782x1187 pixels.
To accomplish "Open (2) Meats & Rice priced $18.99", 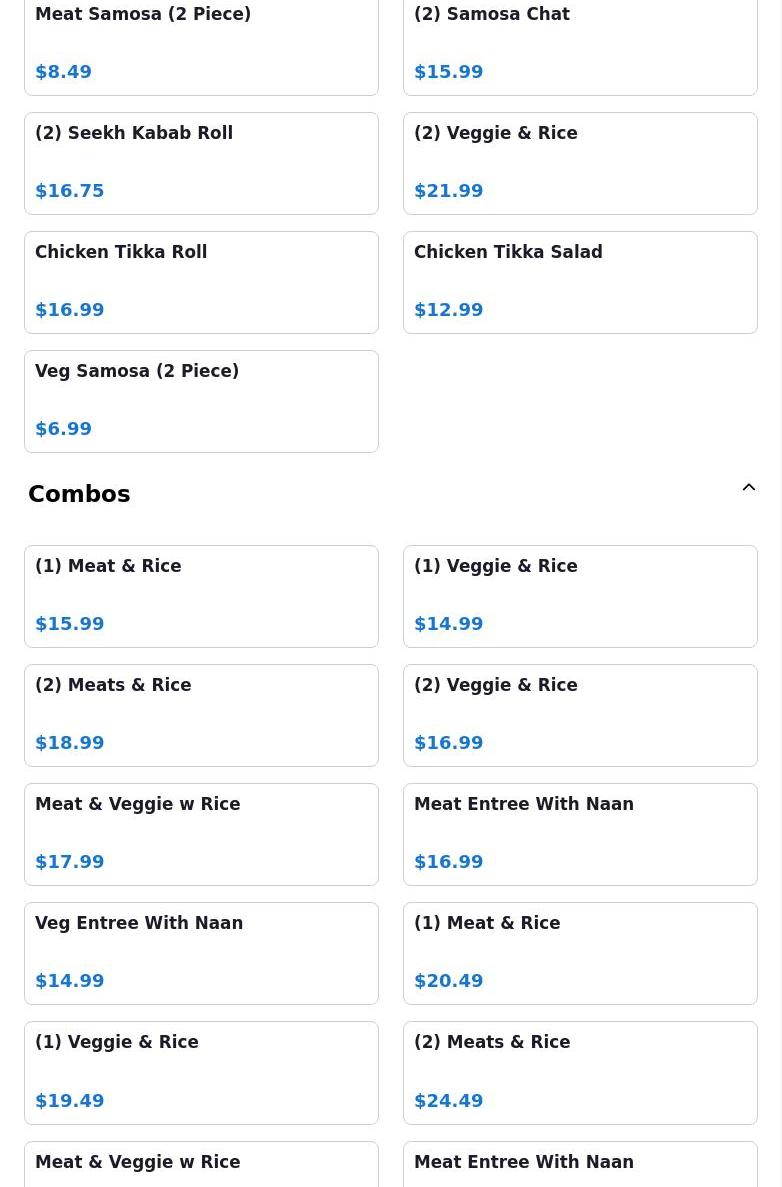I will coord(201,715).
